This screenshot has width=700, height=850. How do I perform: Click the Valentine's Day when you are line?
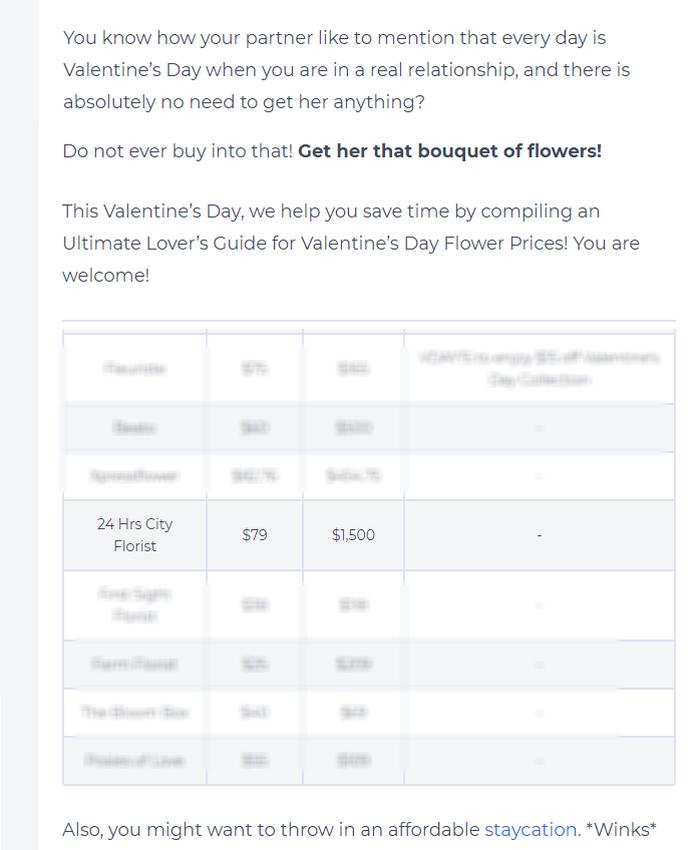pyautogui.click(x=346, y=70)
